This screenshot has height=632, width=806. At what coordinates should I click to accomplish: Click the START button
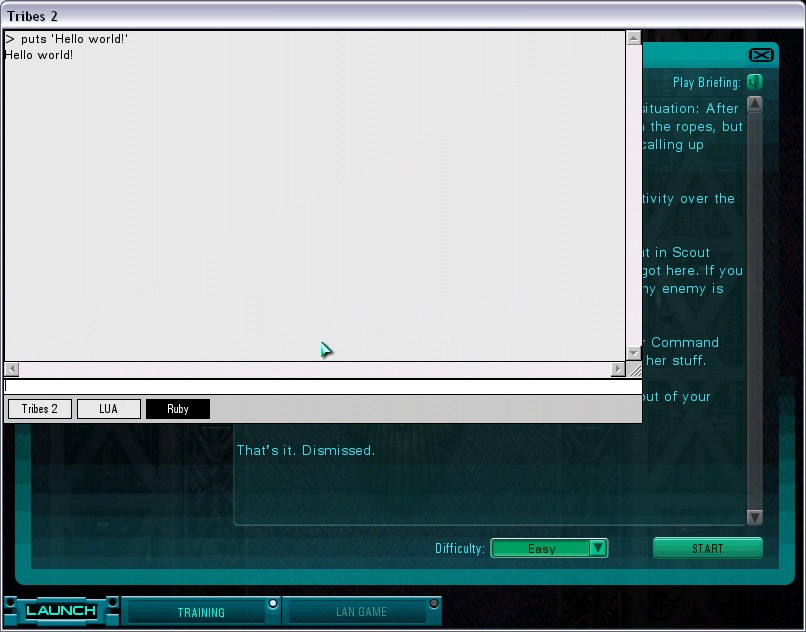pyautogui.click(x=707, y=548)
